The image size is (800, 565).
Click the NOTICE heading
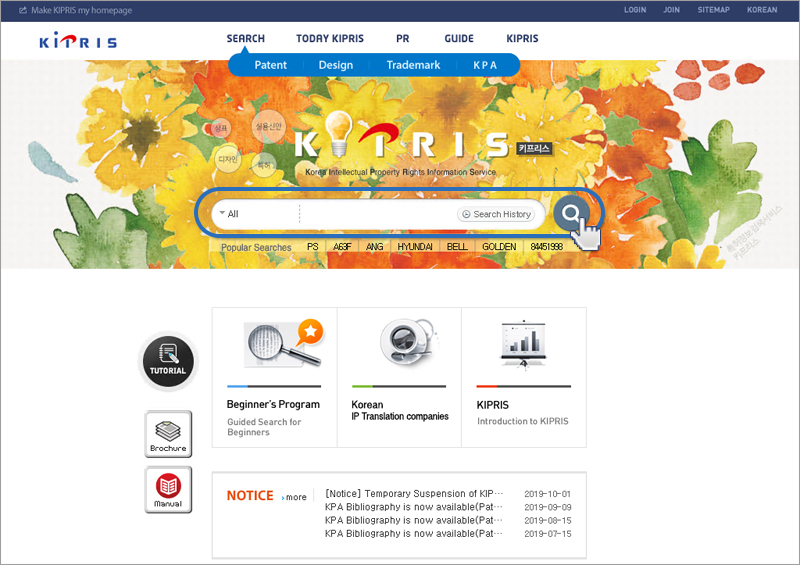click(x=250, y=496)
